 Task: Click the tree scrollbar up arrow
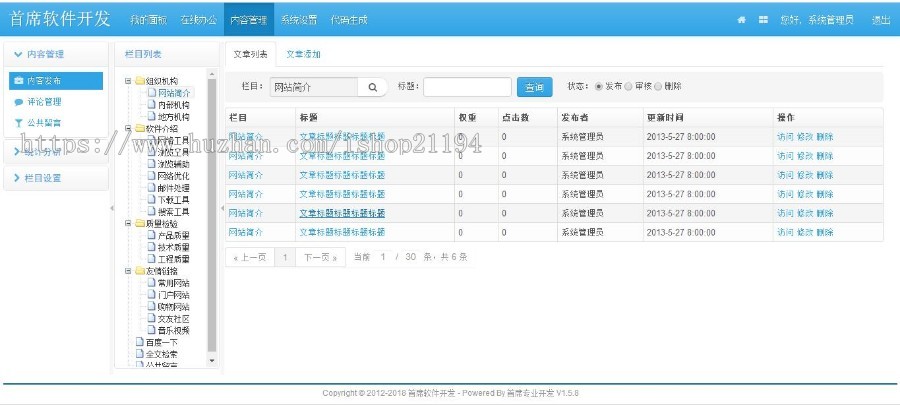(212, 74)
